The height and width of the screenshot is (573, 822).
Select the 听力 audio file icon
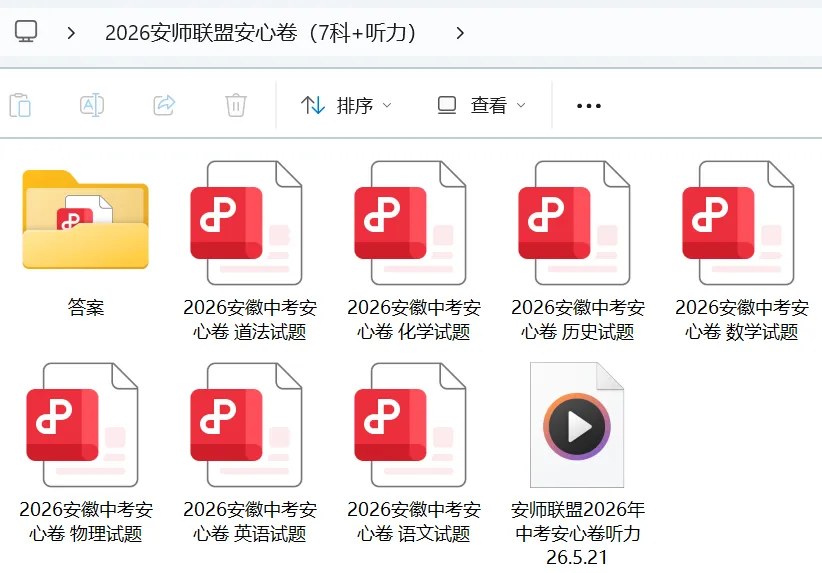[x=577, y=425]
